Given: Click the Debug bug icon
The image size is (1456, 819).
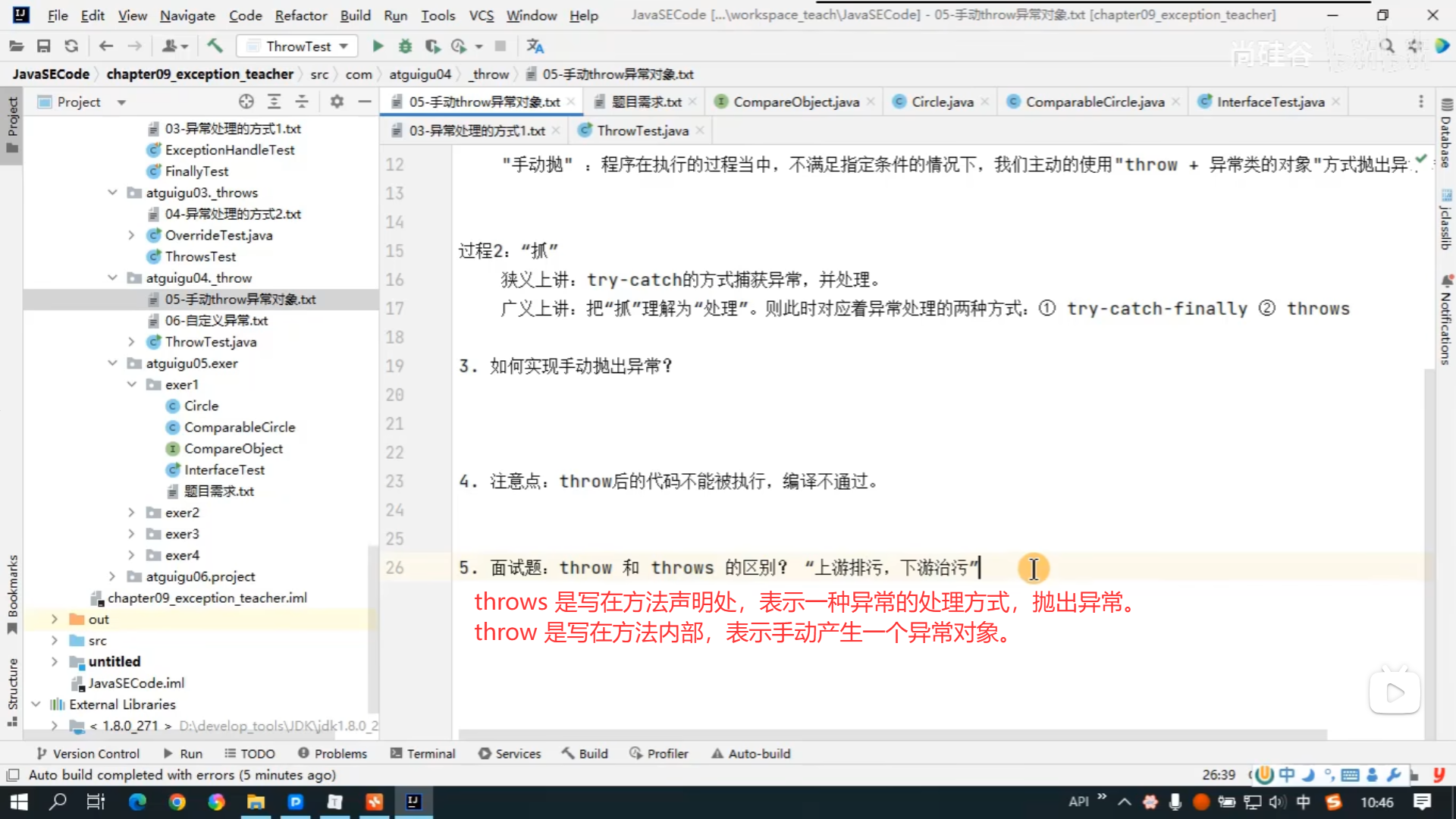Looking at the screenshot, I should coord(405,46).
